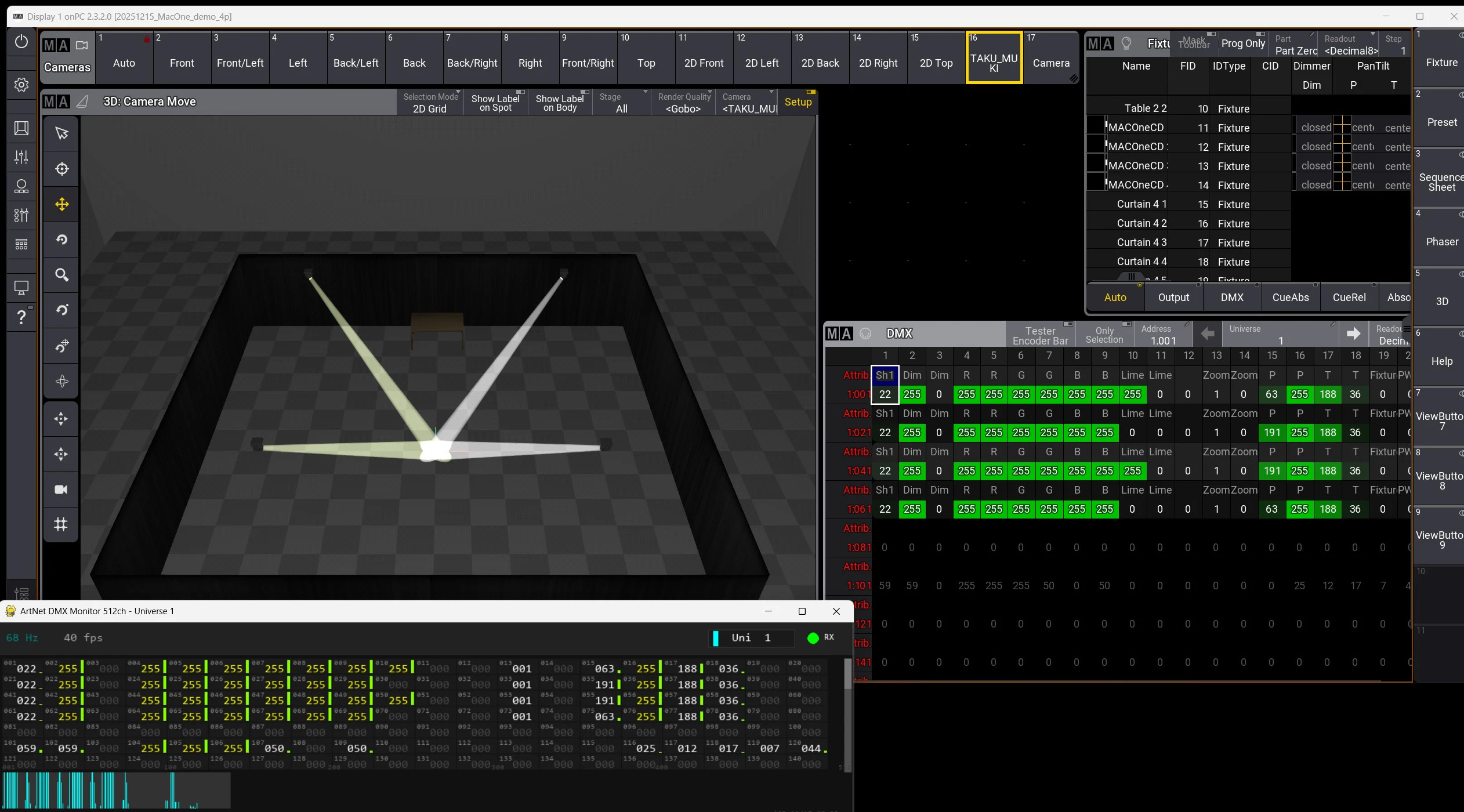Click the power icon in the left sidebar
1464x812 pixels.
pyautogui.click(x=21, y=42)
